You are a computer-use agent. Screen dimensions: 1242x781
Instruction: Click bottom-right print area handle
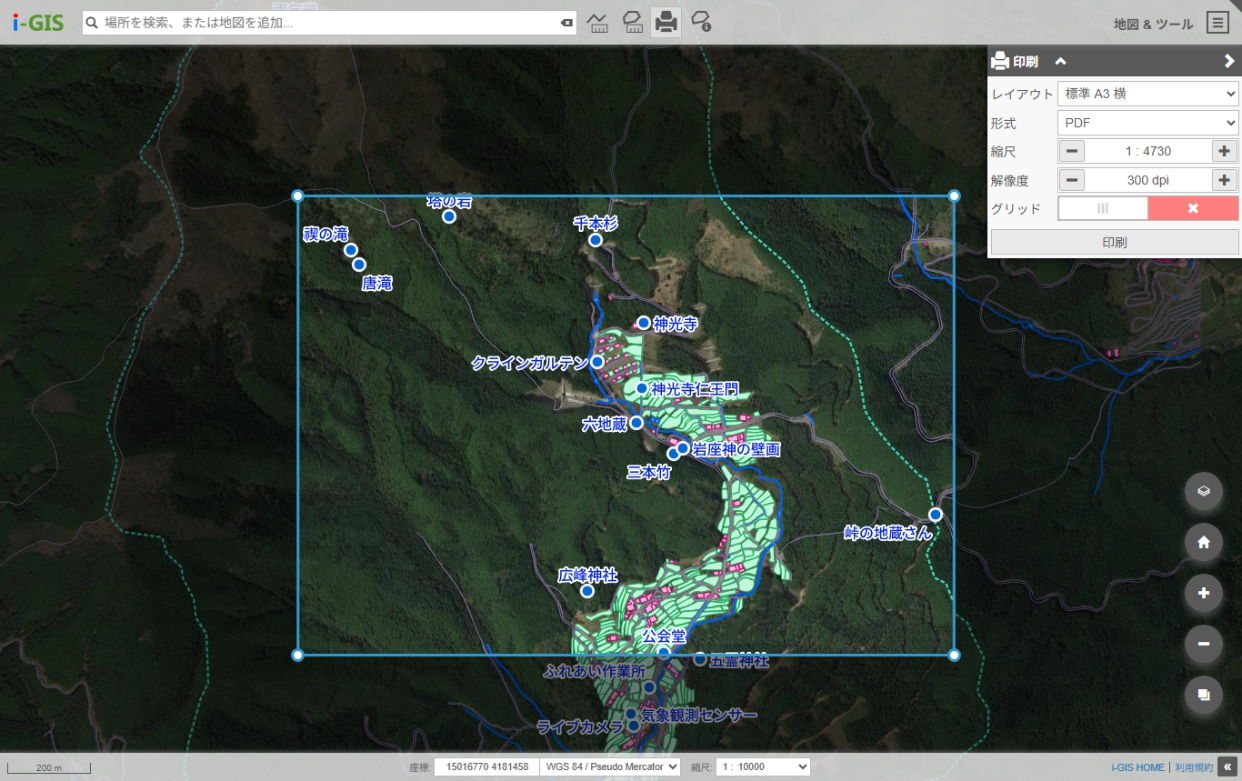[954, 655]
